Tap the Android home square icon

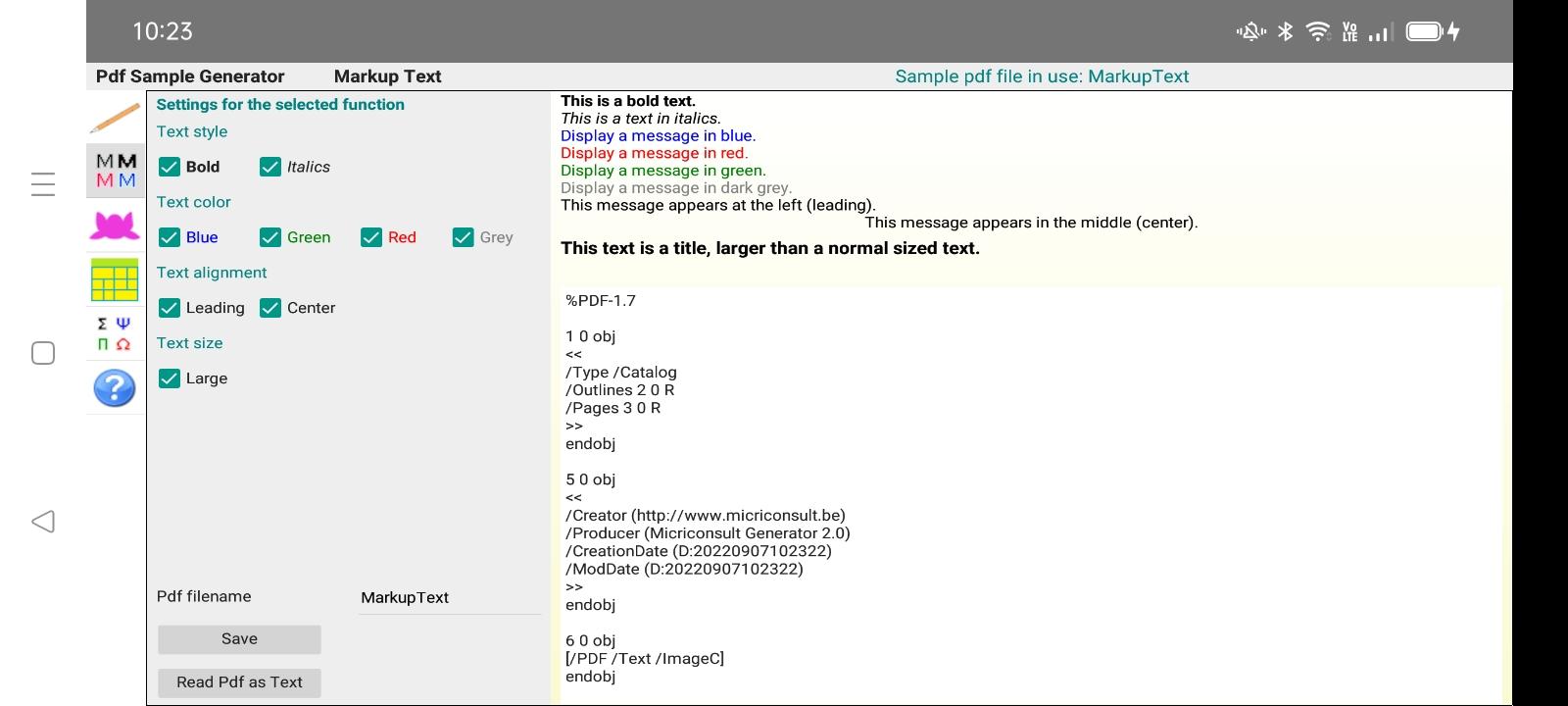click(43, 353)
